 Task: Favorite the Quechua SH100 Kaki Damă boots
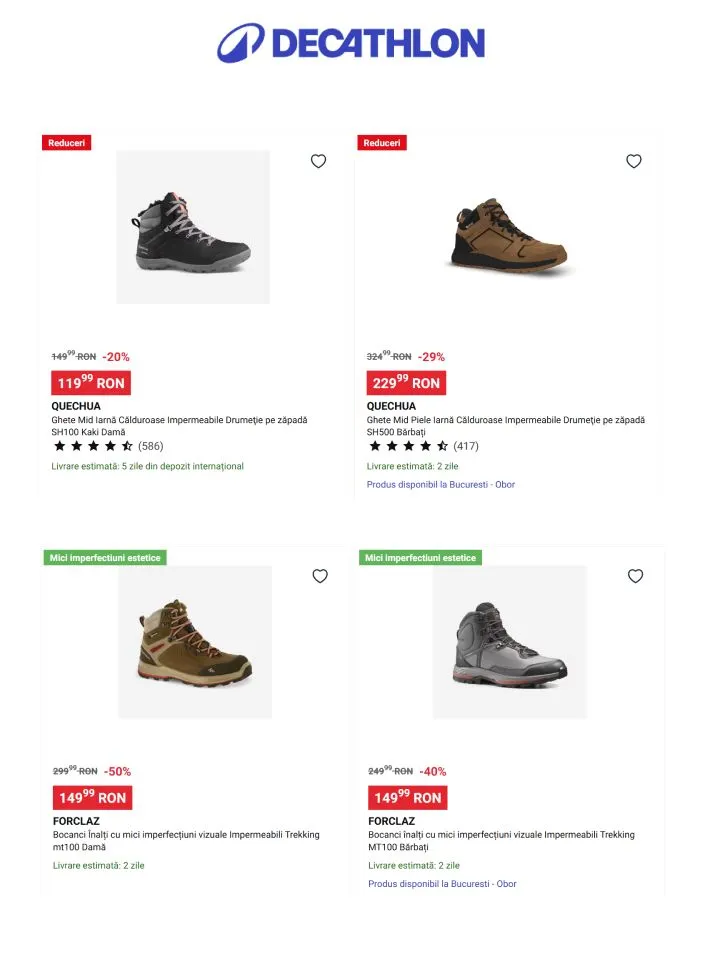pyautogui.click(x=318, y=161)
